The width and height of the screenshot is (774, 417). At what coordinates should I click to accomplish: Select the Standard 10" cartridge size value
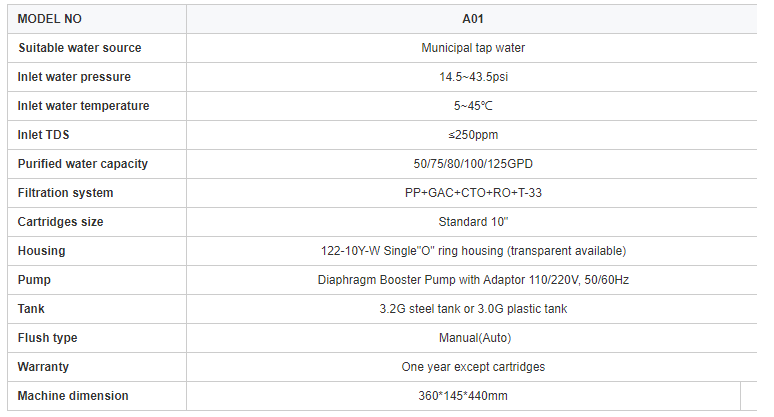coord(473,222)
